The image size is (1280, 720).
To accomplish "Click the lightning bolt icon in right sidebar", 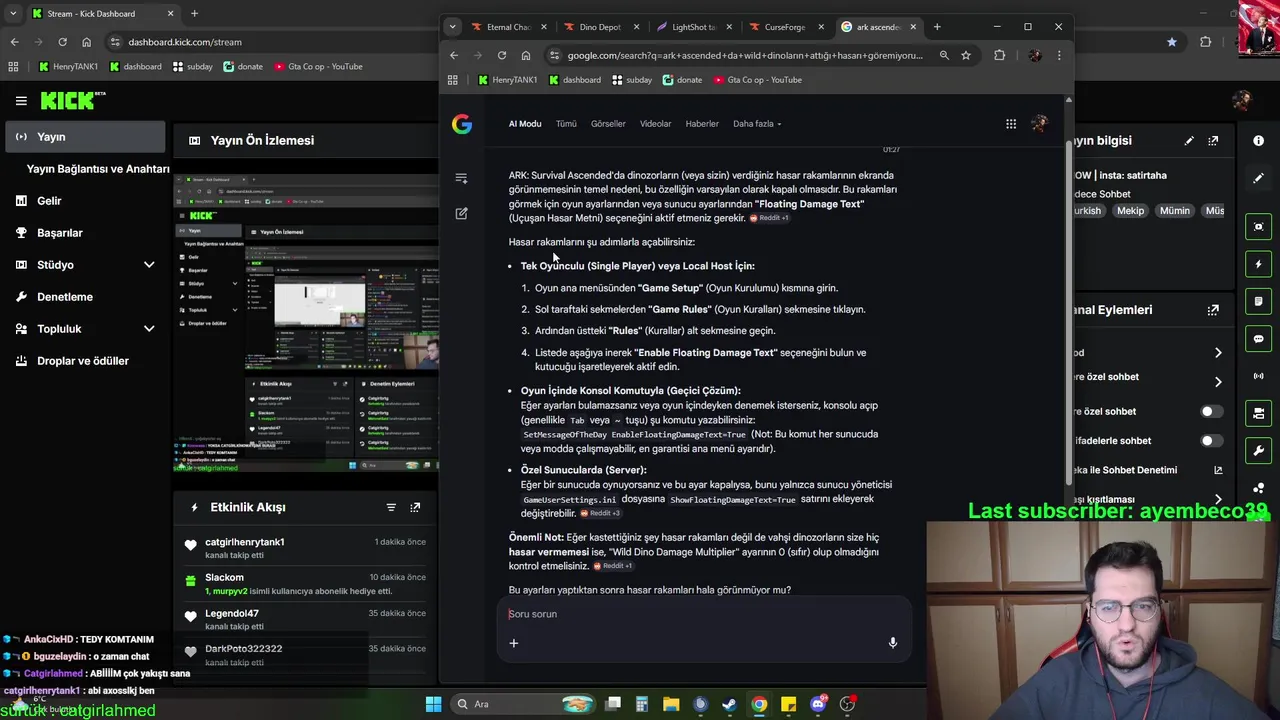I will (x=1258, y=264).
